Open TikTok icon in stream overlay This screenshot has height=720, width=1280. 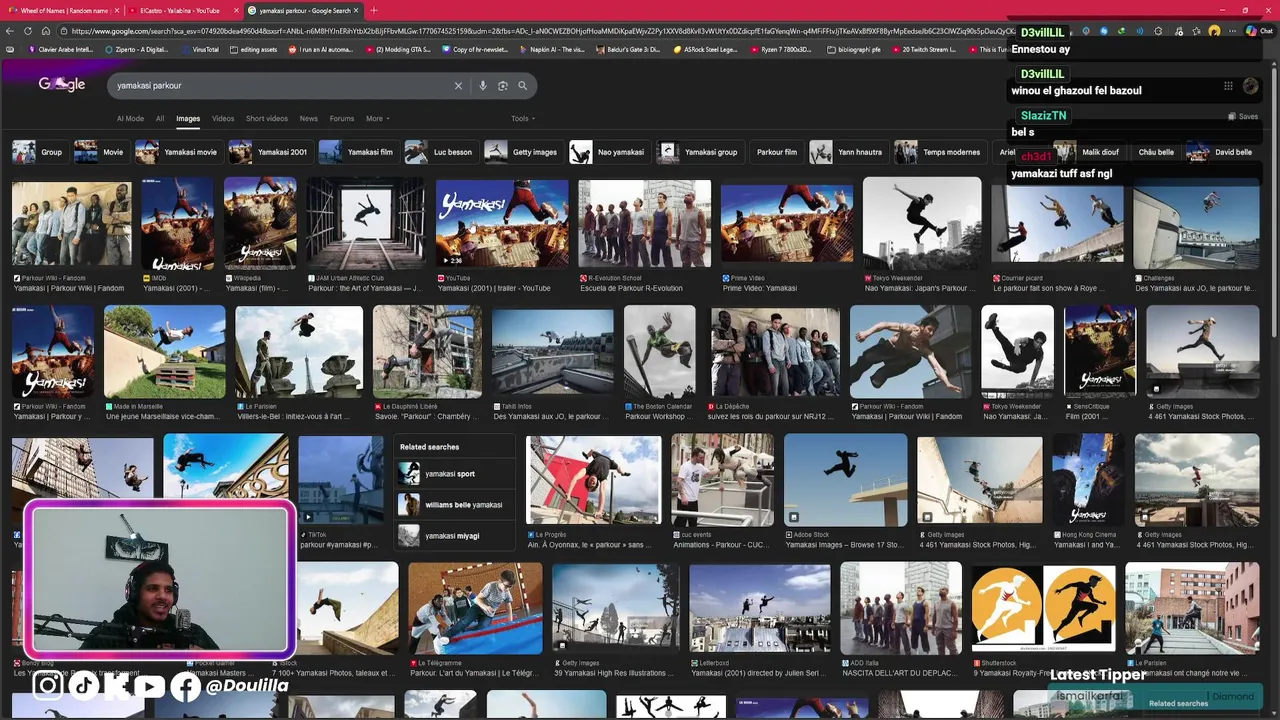(x=83, y=685)
